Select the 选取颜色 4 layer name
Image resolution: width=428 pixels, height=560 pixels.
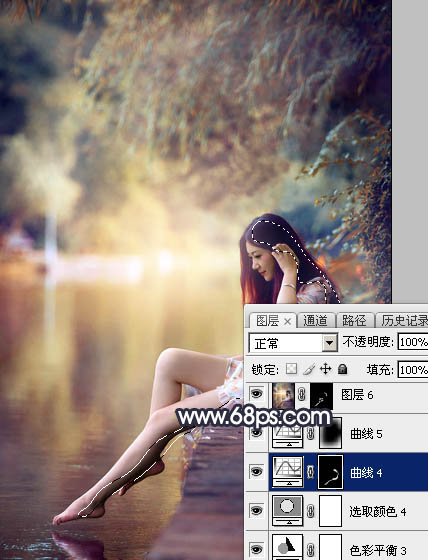point(378,511)
